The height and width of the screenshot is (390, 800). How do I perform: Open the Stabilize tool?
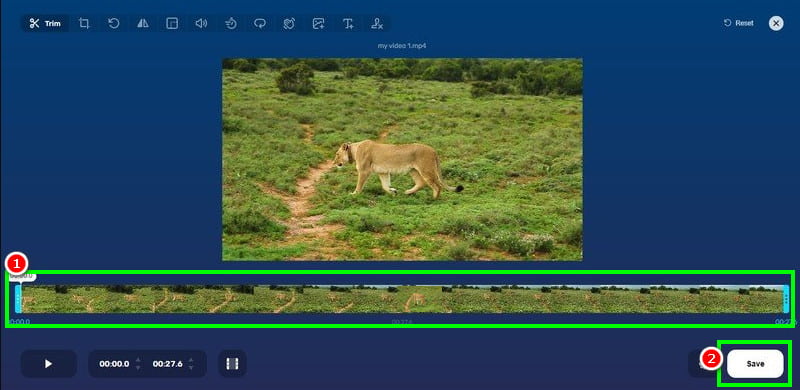[289, 23]
